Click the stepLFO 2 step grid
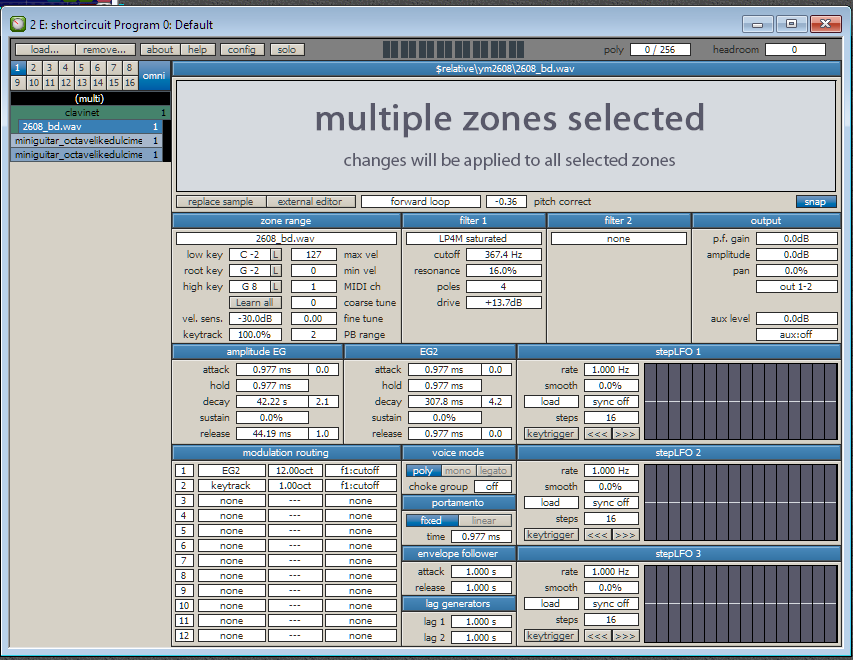Screen dimensions: 853x660 coord(740,503)
